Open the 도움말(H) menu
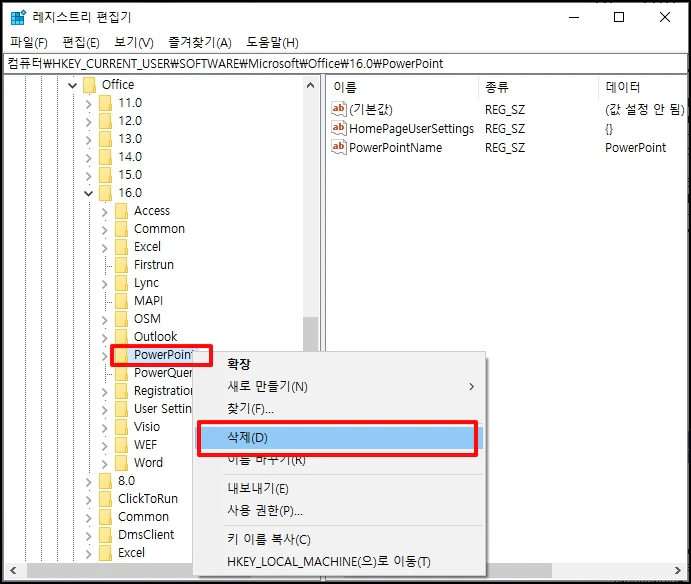This screenshot has height=584, width=691. tap(272, 43)
